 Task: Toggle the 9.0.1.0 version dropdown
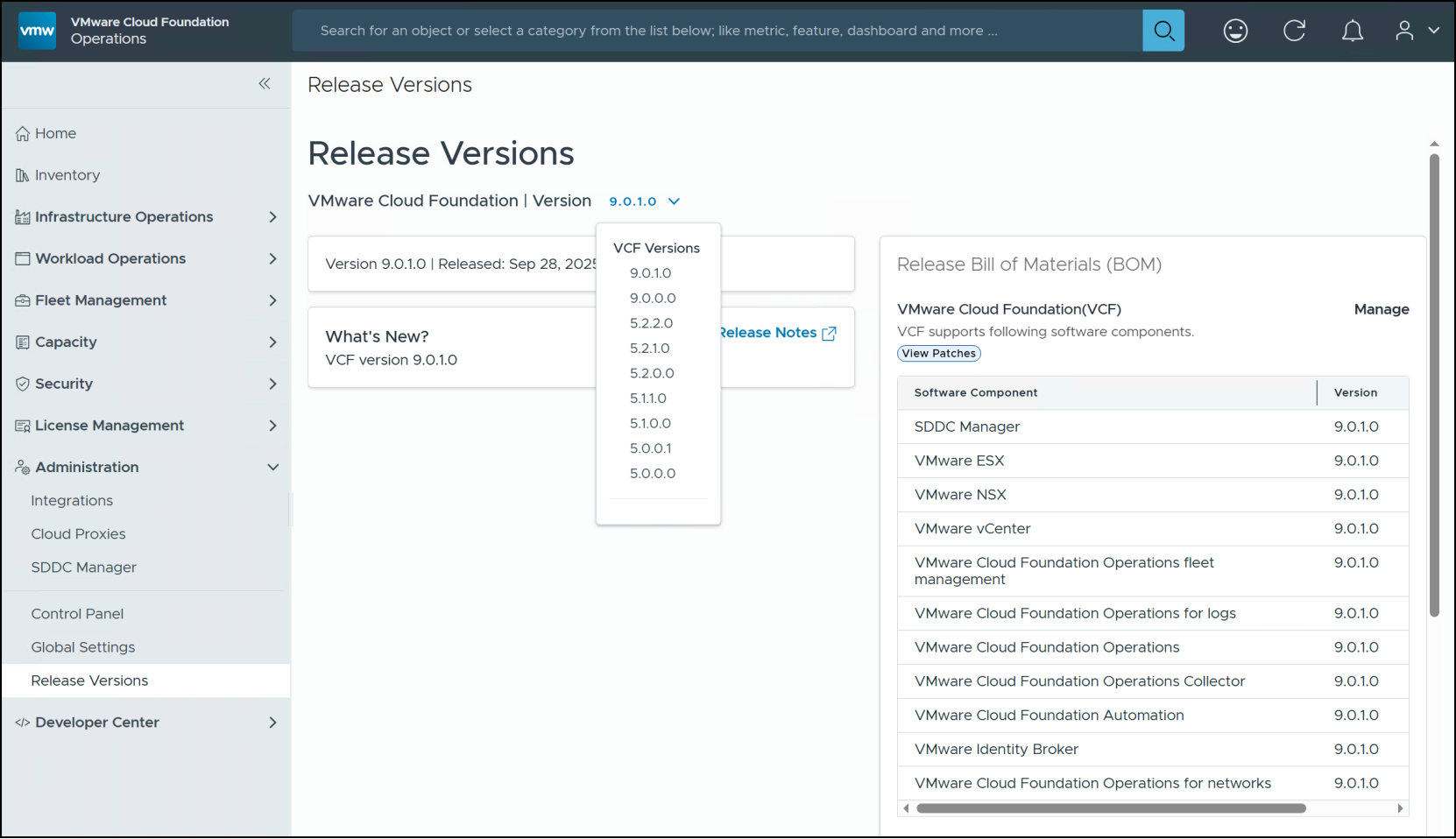click(x=645, y=201)
